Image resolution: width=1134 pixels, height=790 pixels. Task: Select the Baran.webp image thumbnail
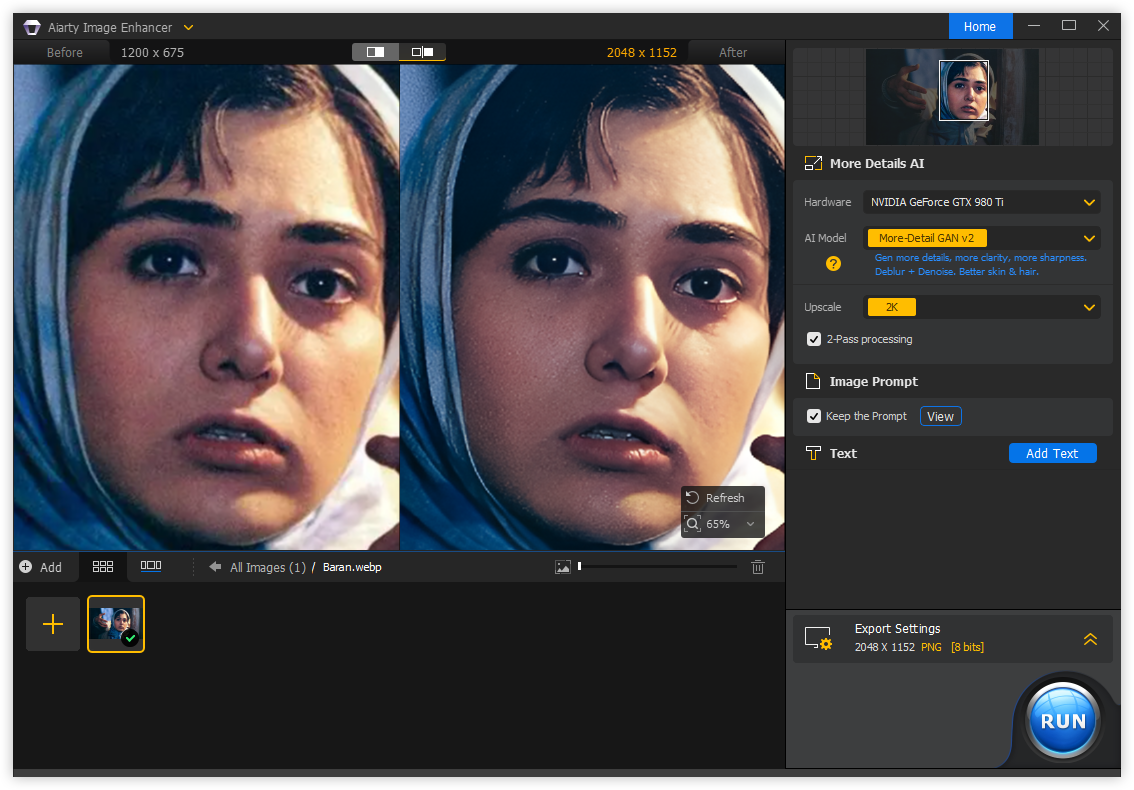tap(116, 624)
